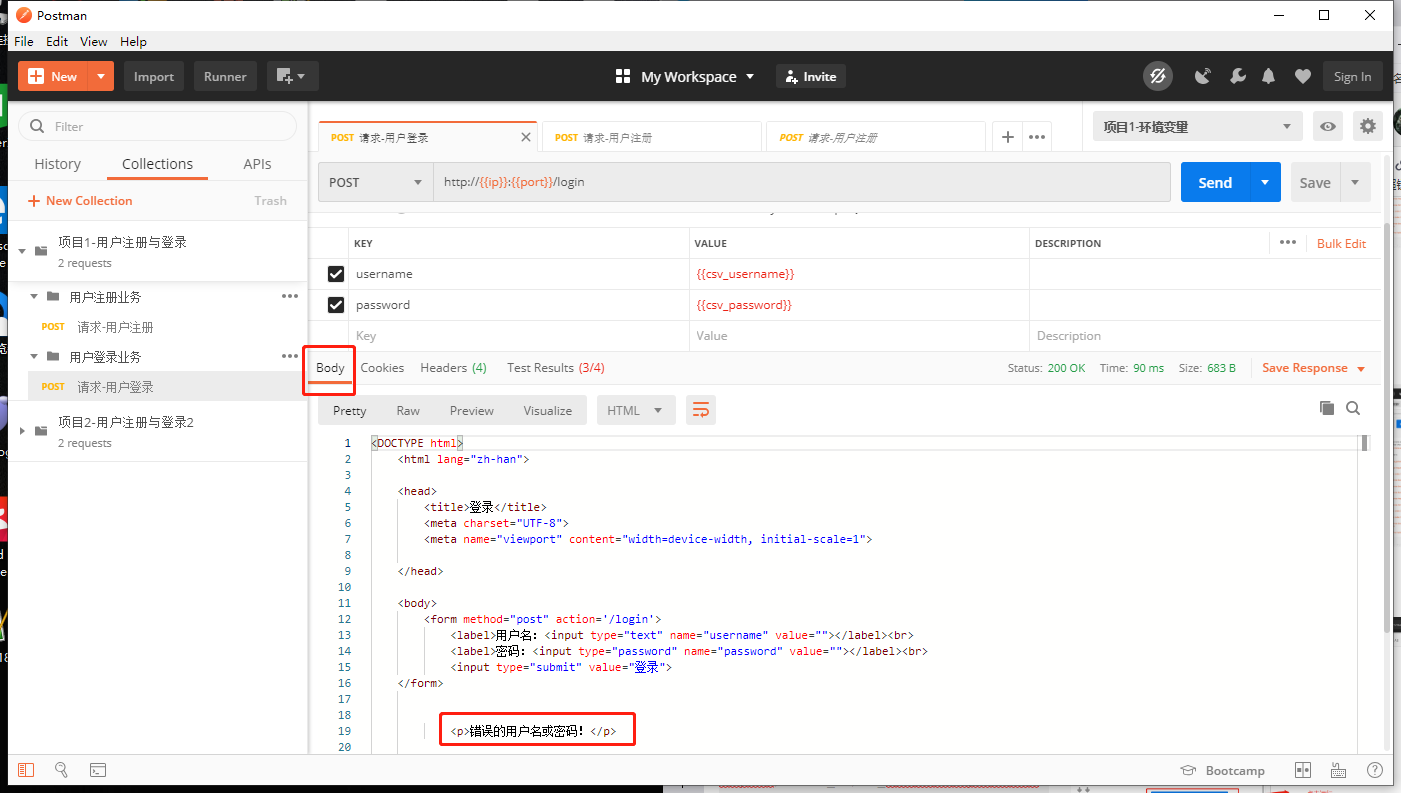Quick look environment variables with eye icon
The width and height of the screenshot is (1401, 793).
[1328, 126]
